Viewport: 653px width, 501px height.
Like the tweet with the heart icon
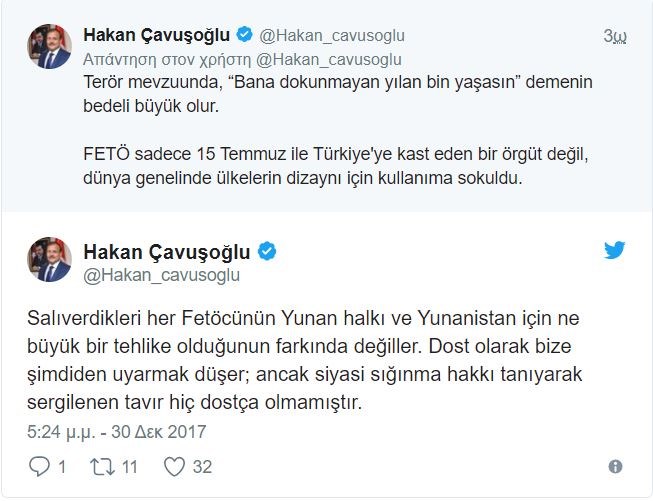(174, 466)
